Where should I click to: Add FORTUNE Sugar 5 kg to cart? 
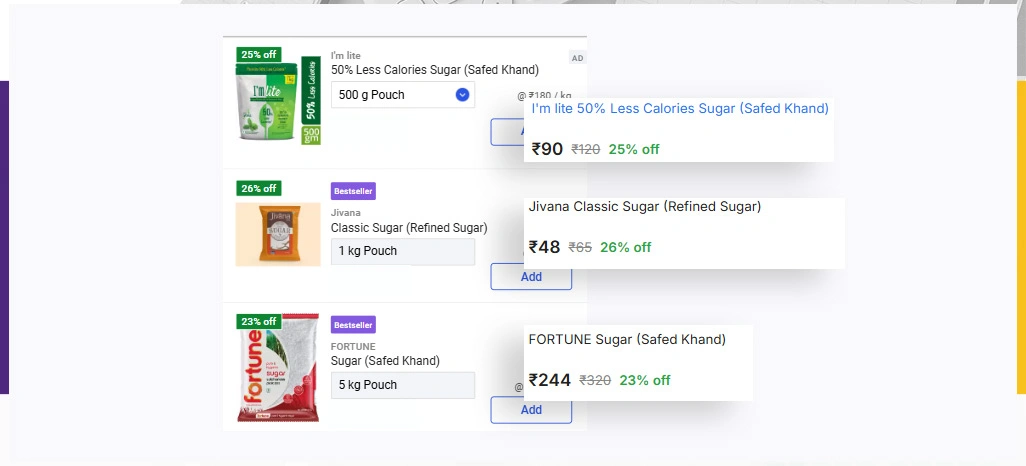coord(531,410)
